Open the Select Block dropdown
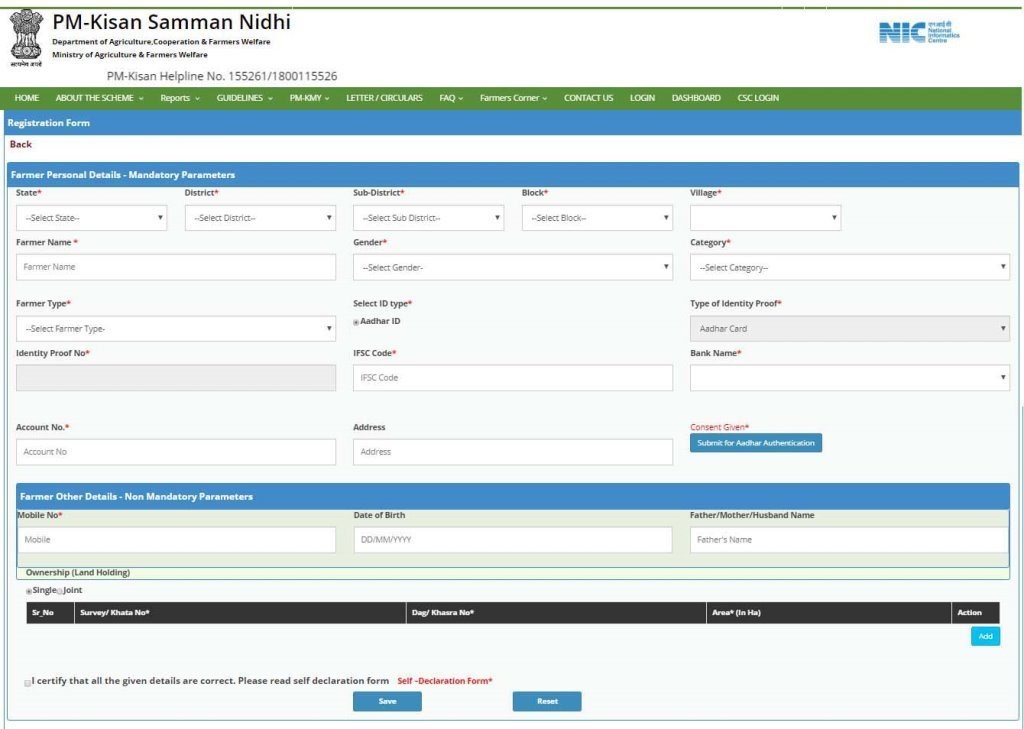This screenshot has height=729, width=1024. coord(597,218)
